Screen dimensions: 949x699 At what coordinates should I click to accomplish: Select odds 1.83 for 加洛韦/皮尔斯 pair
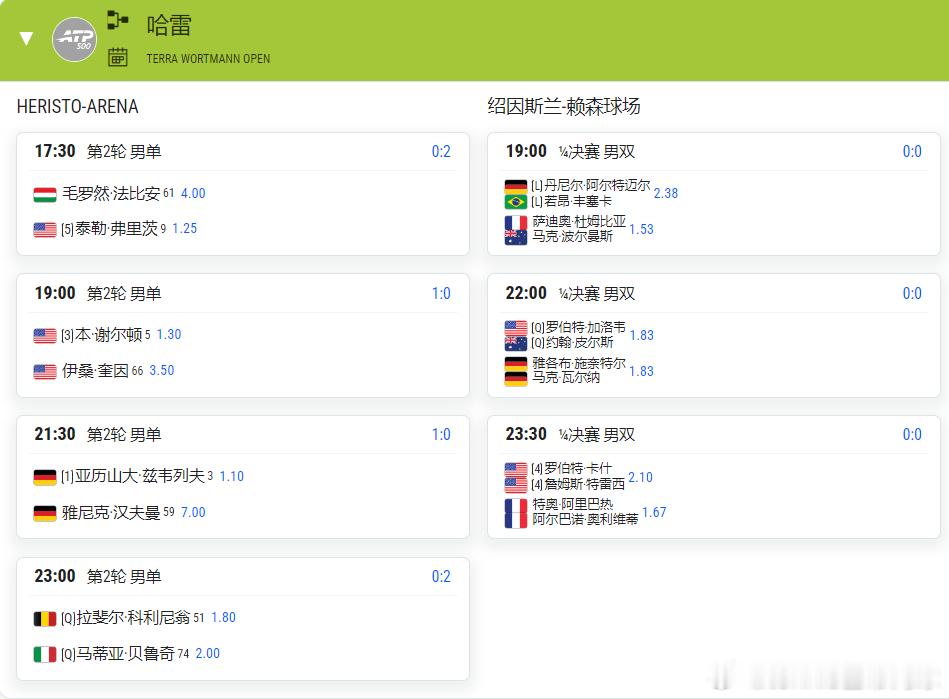642,335
